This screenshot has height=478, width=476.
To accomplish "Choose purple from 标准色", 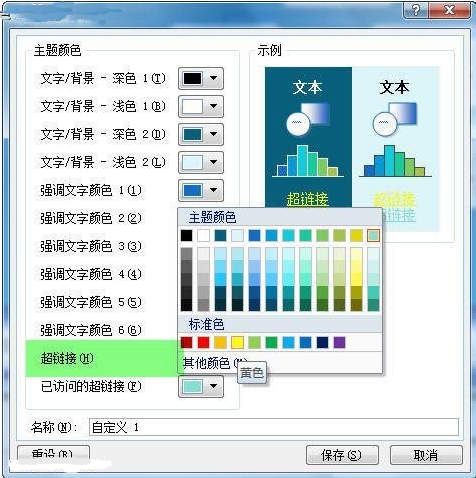I will [x=339, y=342].
